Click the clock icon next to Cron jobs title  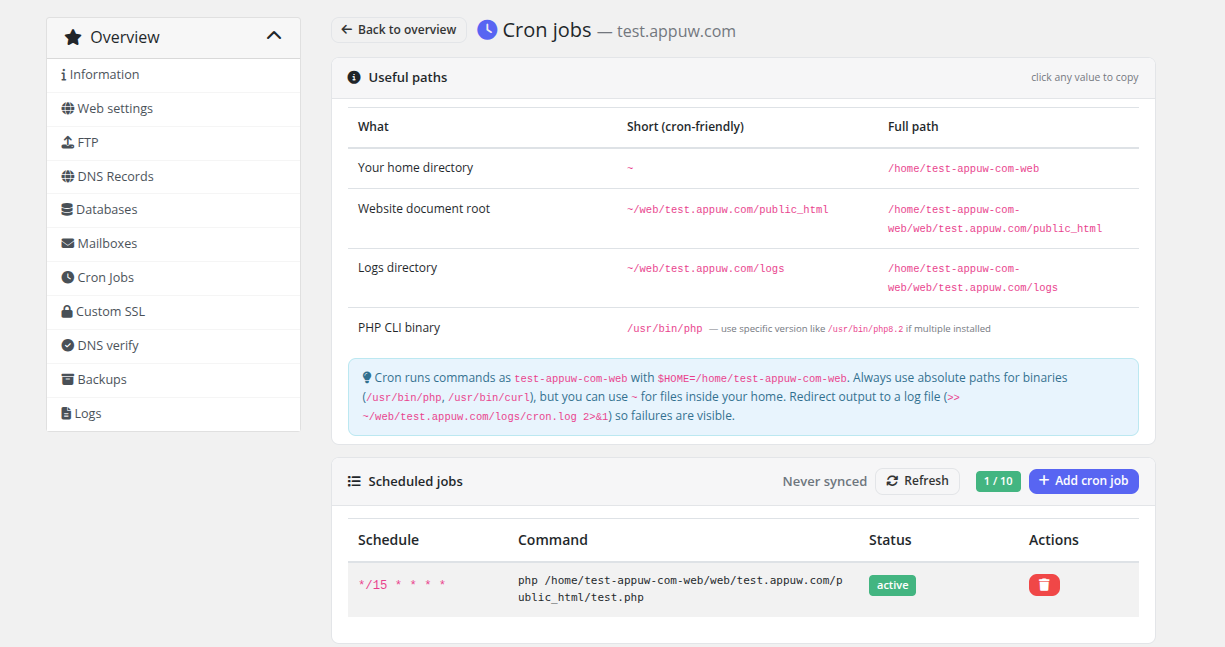click(487, 30)
